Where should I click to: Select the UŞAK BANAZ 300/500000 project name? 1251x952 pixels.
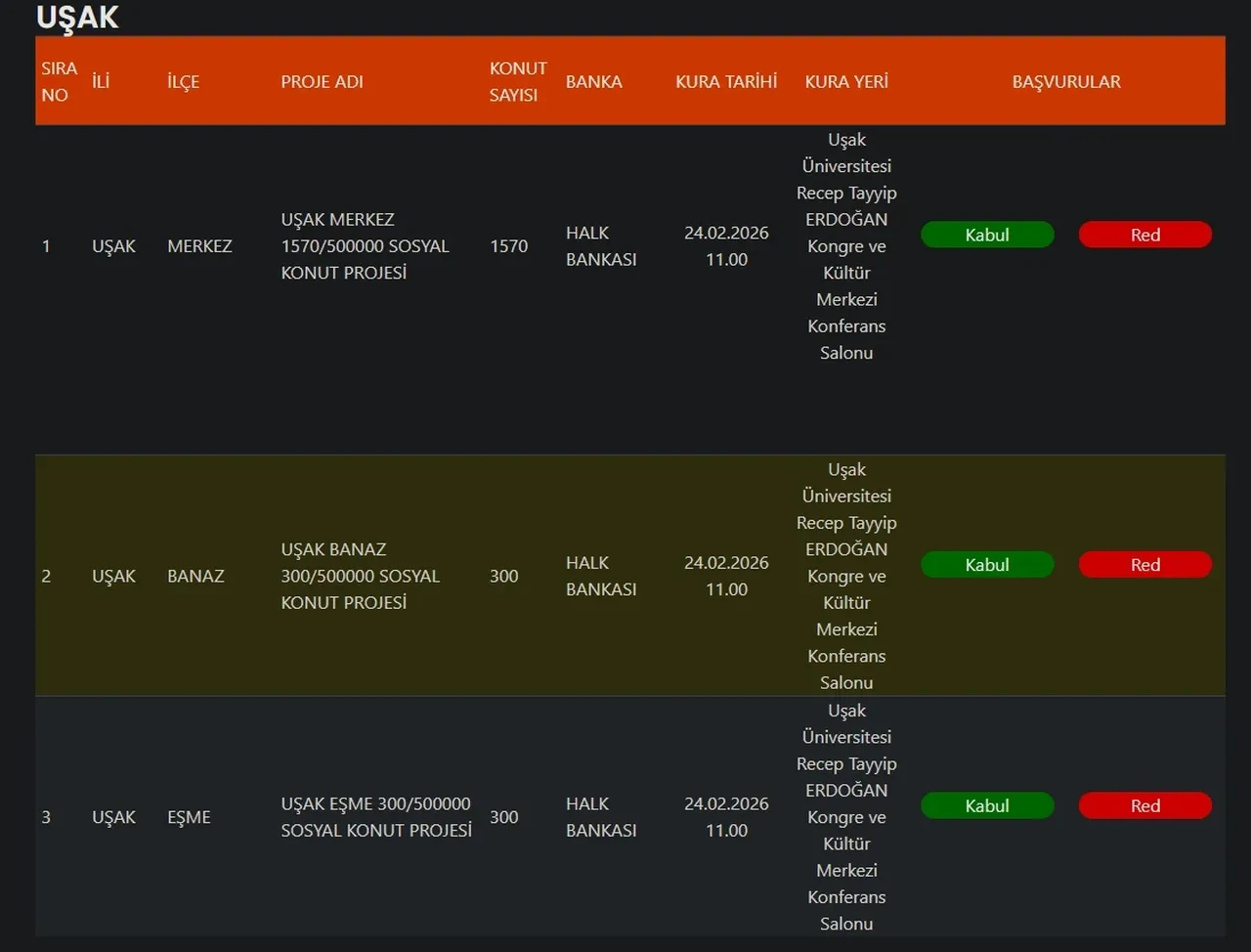pyautogui.click(x=360, y=576)
